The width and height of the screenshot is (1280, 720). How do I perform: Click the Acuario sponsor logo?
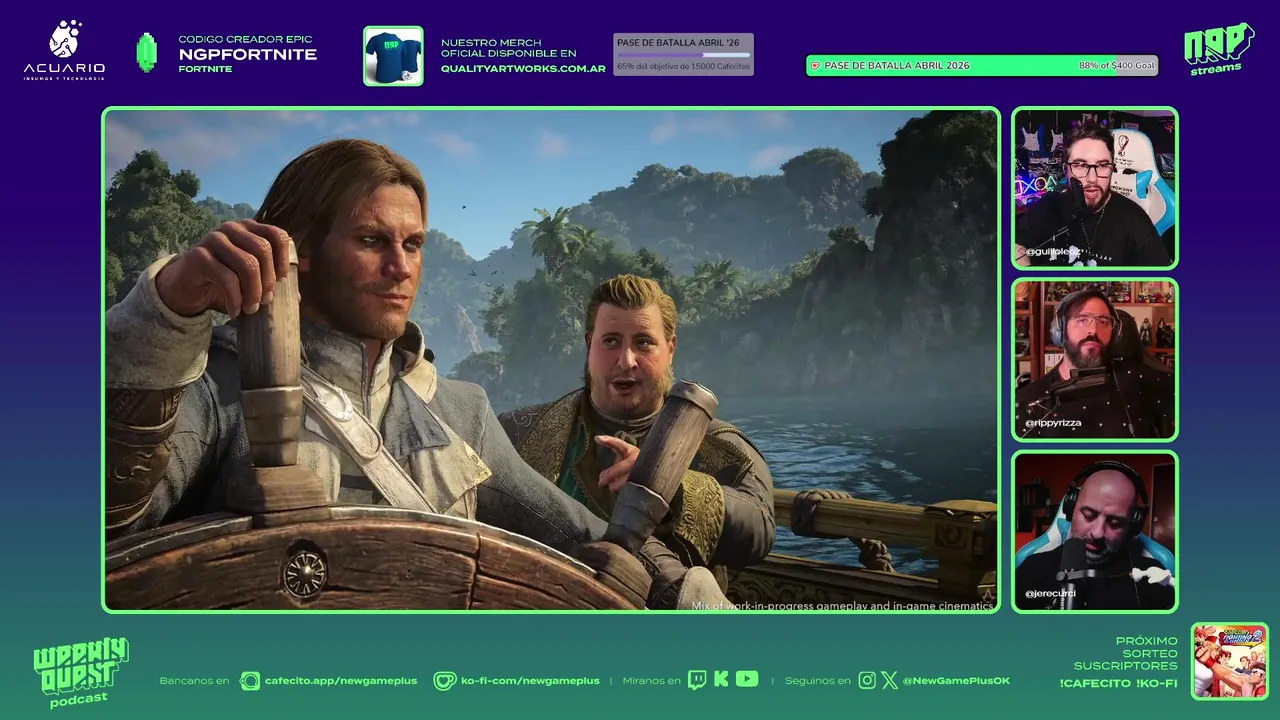click(64, 50)
